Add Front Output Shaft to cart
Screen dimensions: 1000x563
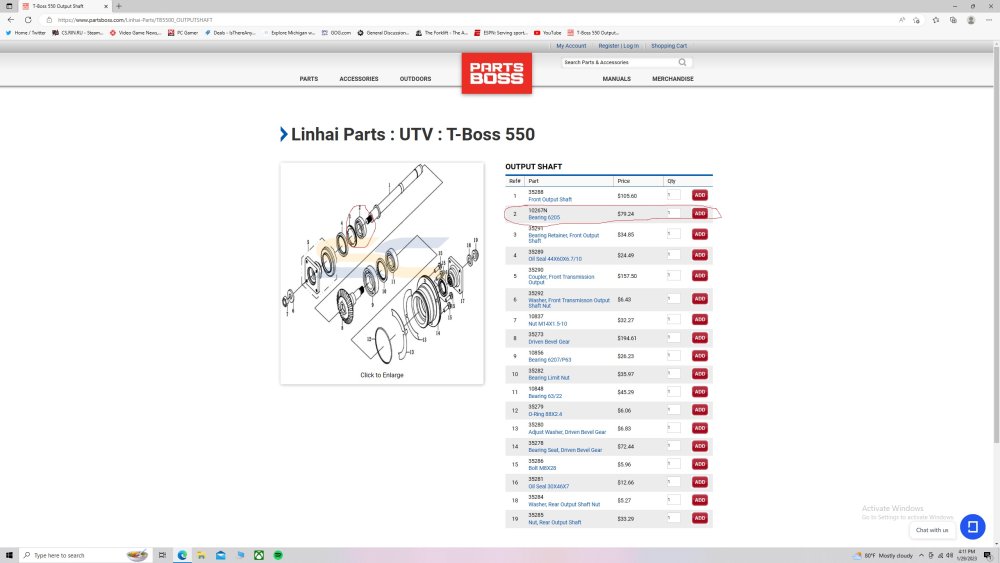click(700, 195)
